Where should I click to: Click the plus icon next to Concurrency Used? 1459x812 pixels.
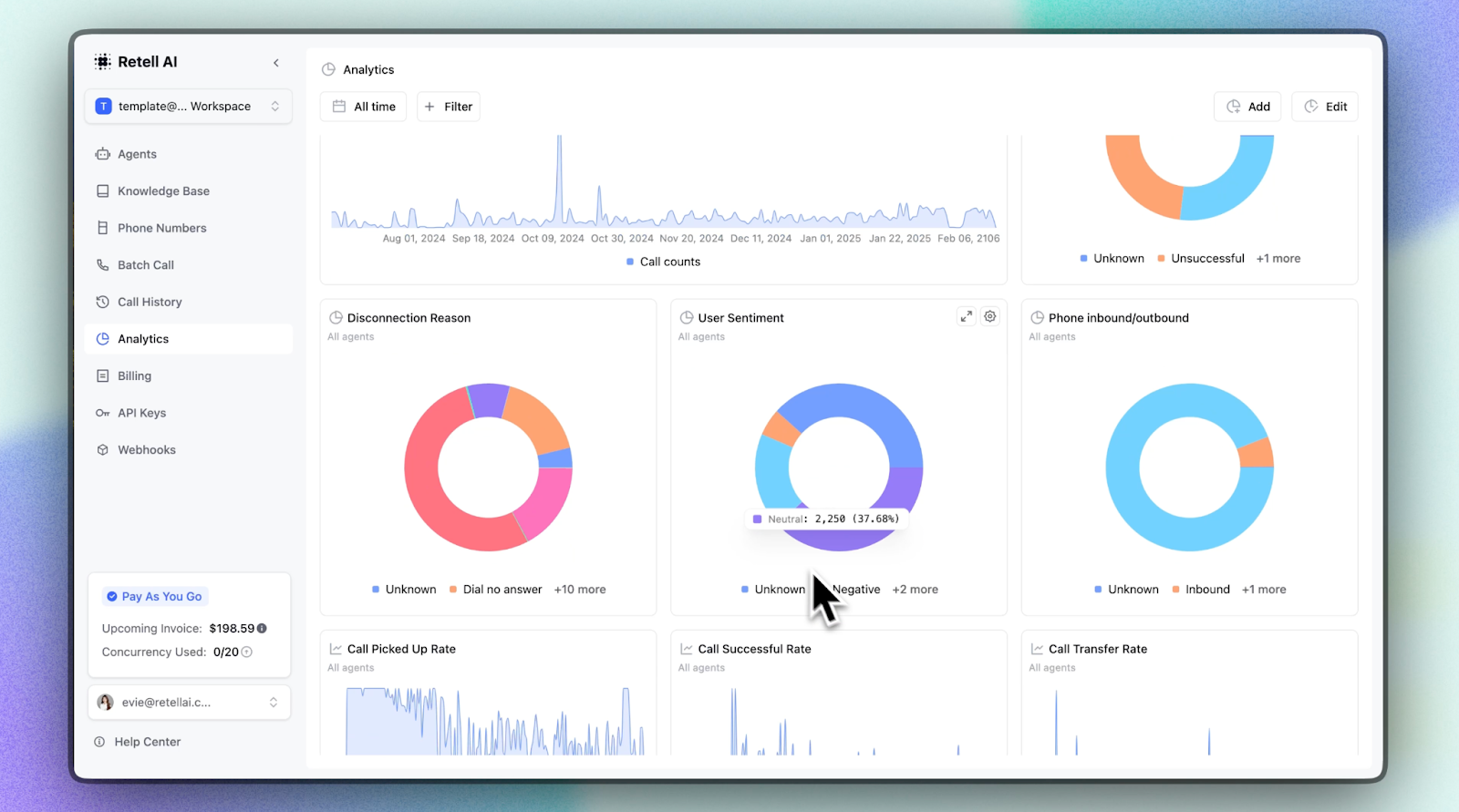coord(247,652)
